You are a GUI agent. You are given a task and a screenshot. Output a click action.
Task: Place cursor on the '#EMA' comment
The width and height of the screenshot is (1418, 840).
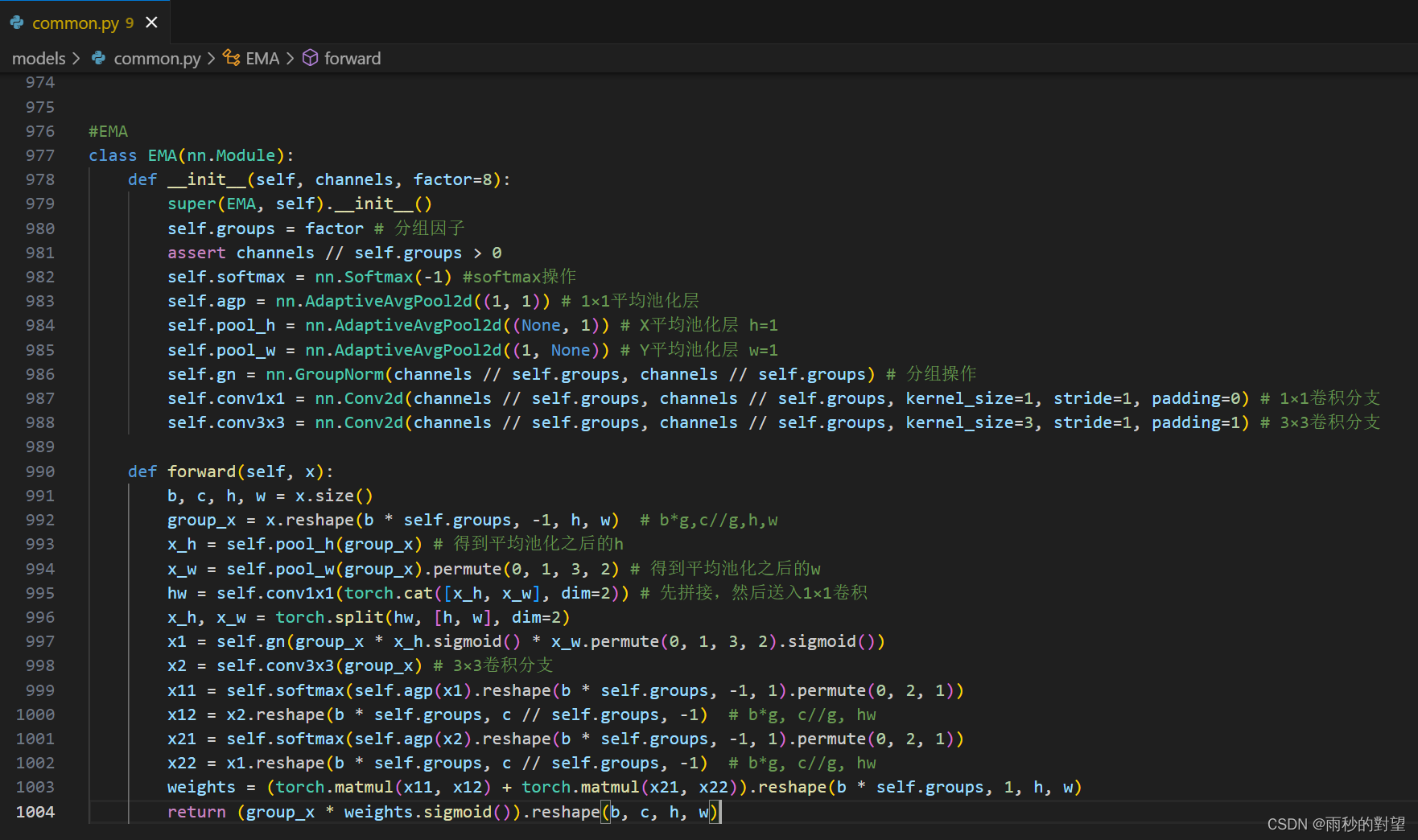pos(108,131)
